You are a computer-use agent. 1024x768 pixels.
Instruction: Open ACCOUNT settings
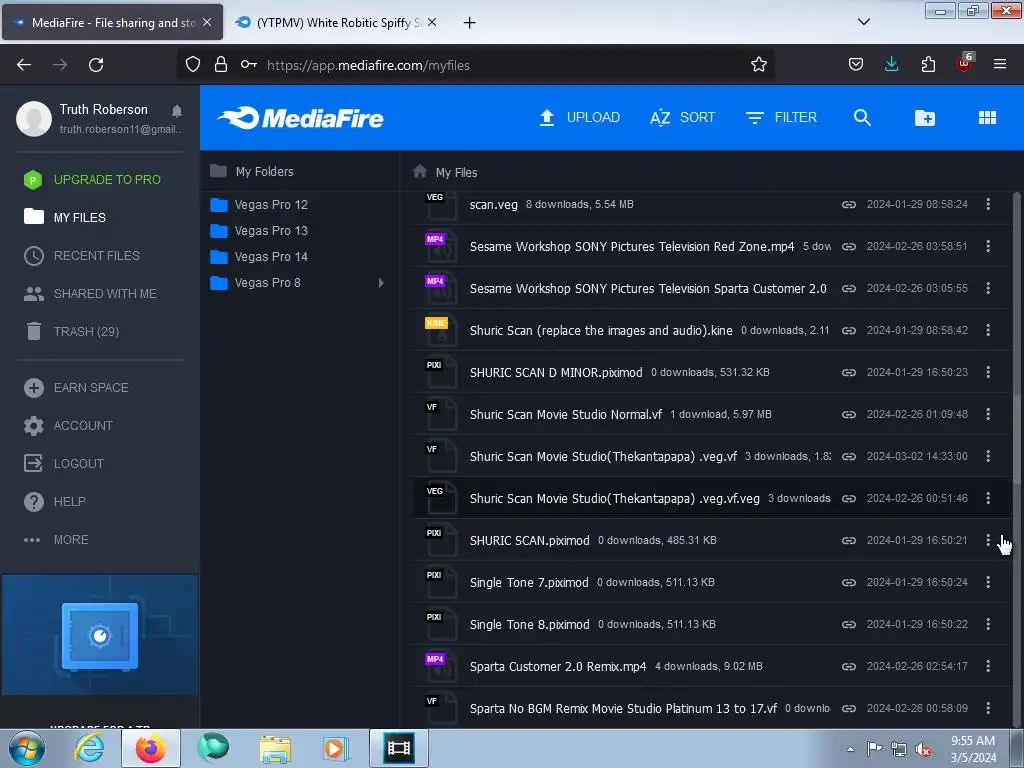[68, 426]
